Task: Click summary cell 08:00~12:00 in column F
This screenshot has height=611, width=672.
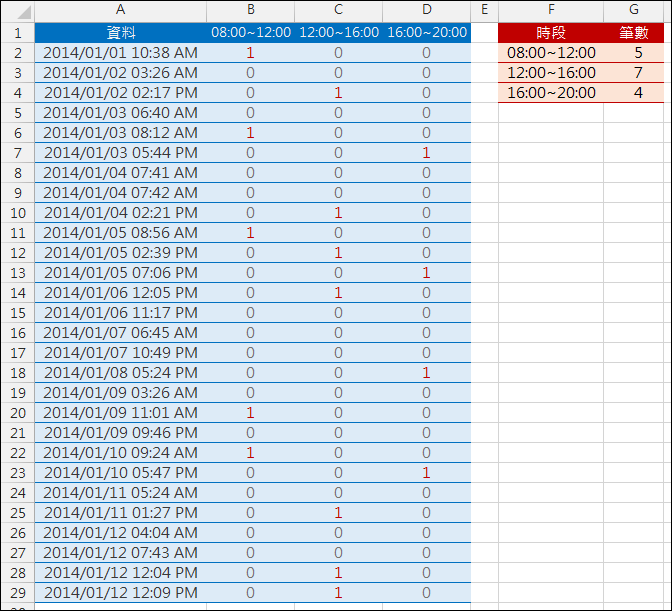Action: pos(551,53)
